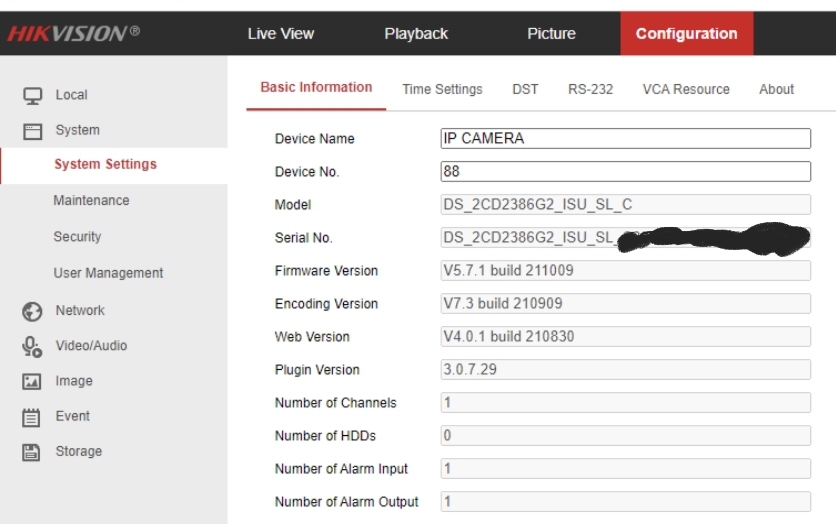Click the Local monitor icon in sidebar

coord(32,96)
